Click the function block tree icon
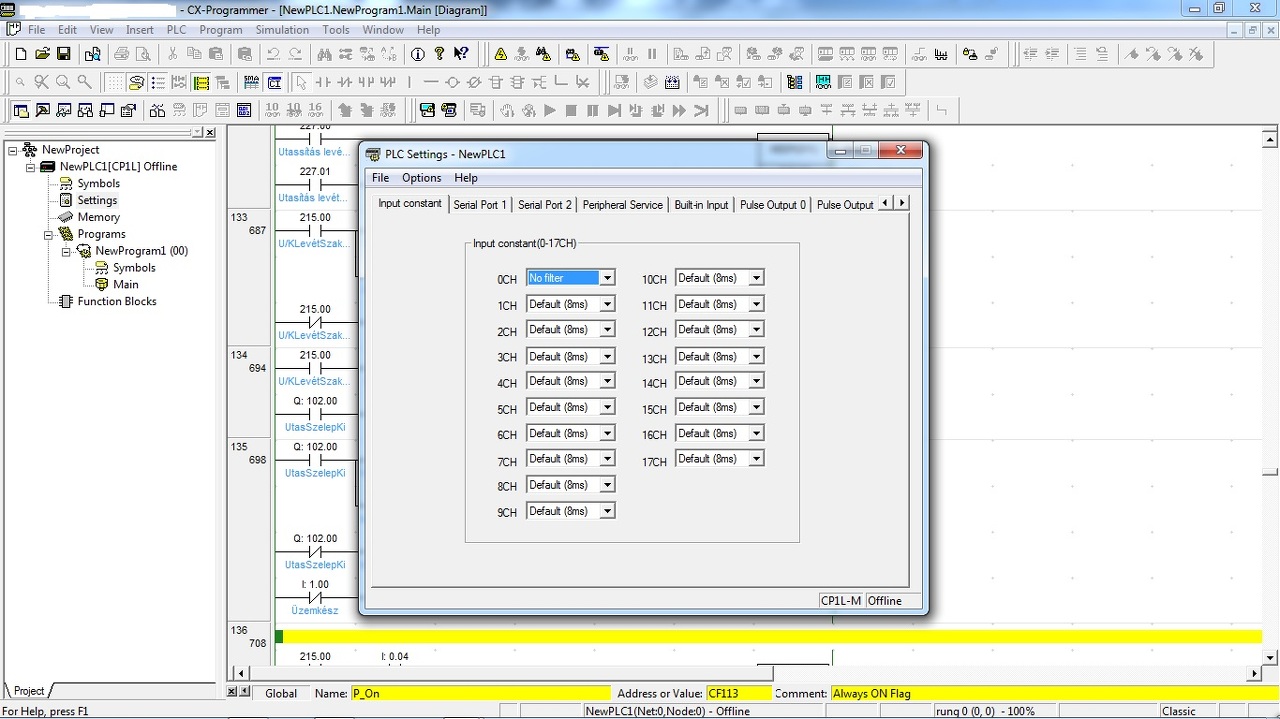 click(795, 82)
